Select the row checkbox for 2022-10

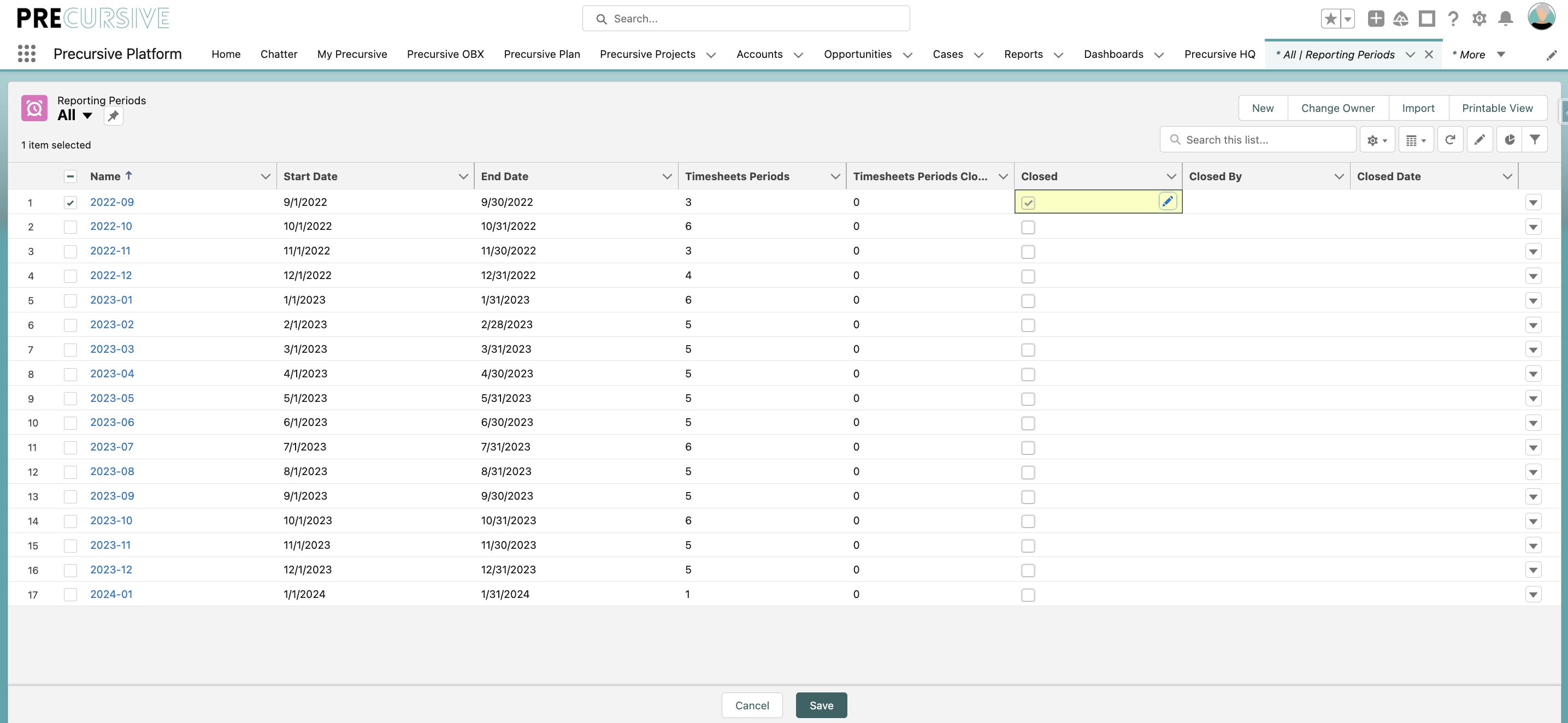[70, 227]
